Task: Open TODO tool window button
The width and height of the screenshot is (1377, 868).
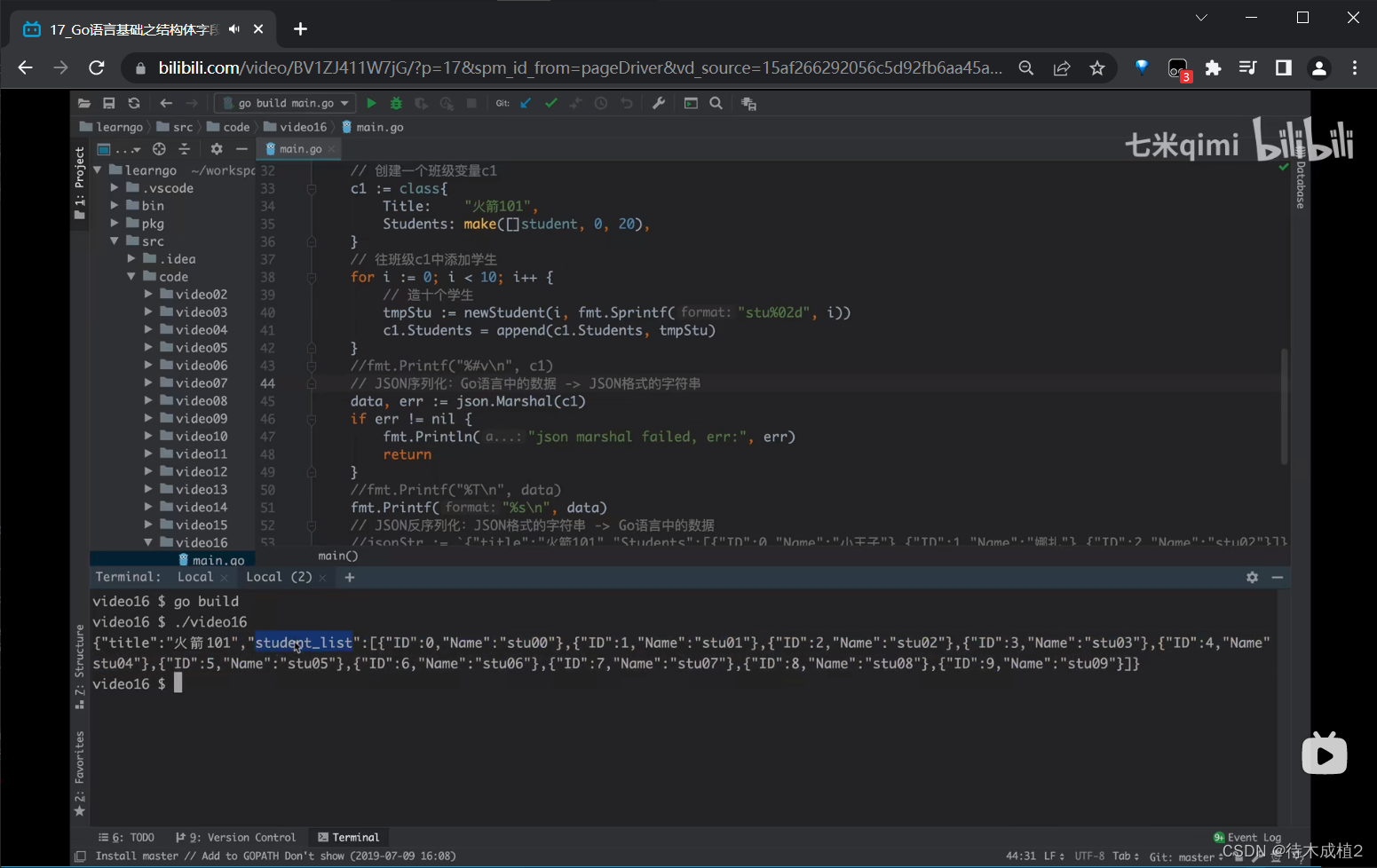Action: (126, 837)
